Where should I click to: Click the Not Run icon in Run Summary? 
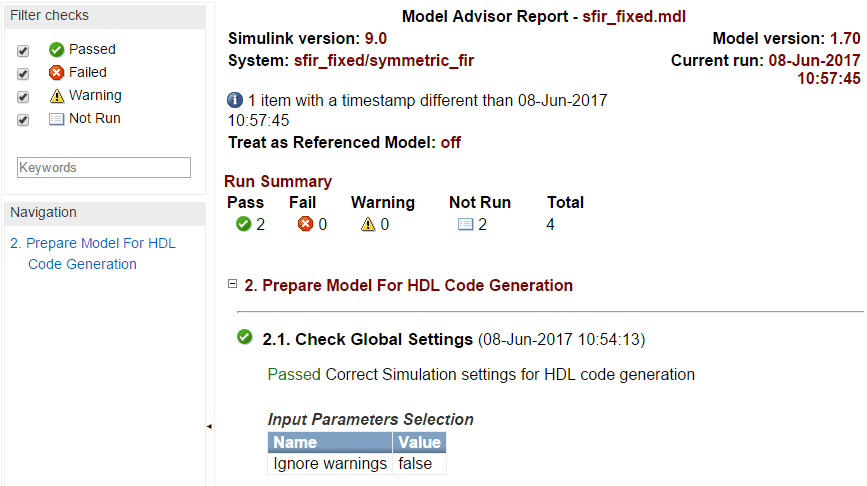(x=465, y=224)
